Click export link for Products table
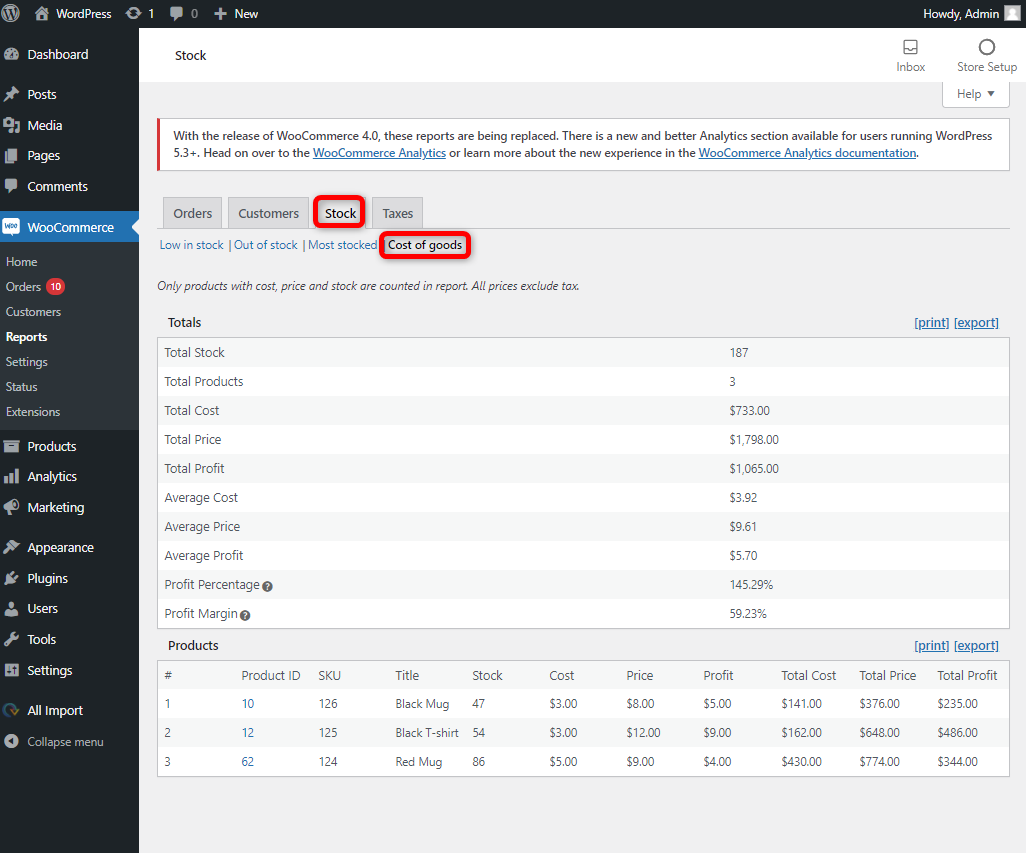The height and width of the screenshot is (853, 1026). click(976, 646)
